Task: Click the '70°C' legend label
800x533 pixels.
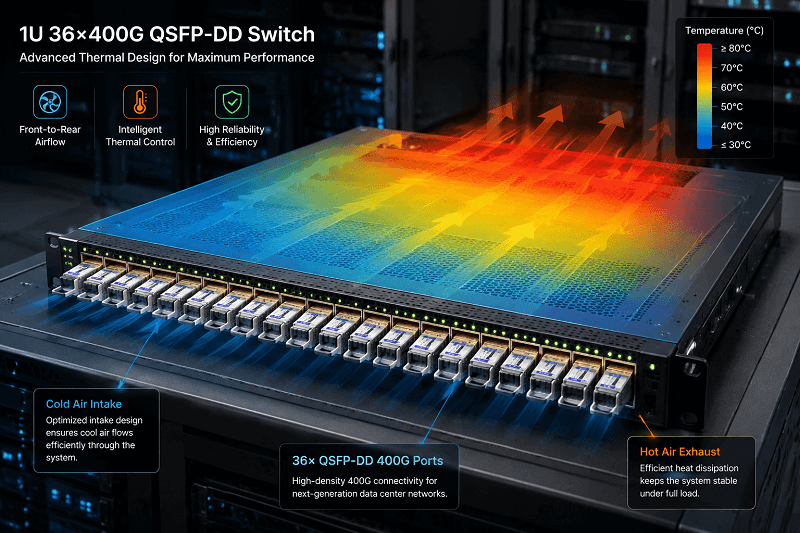Action: pos(732,68)
